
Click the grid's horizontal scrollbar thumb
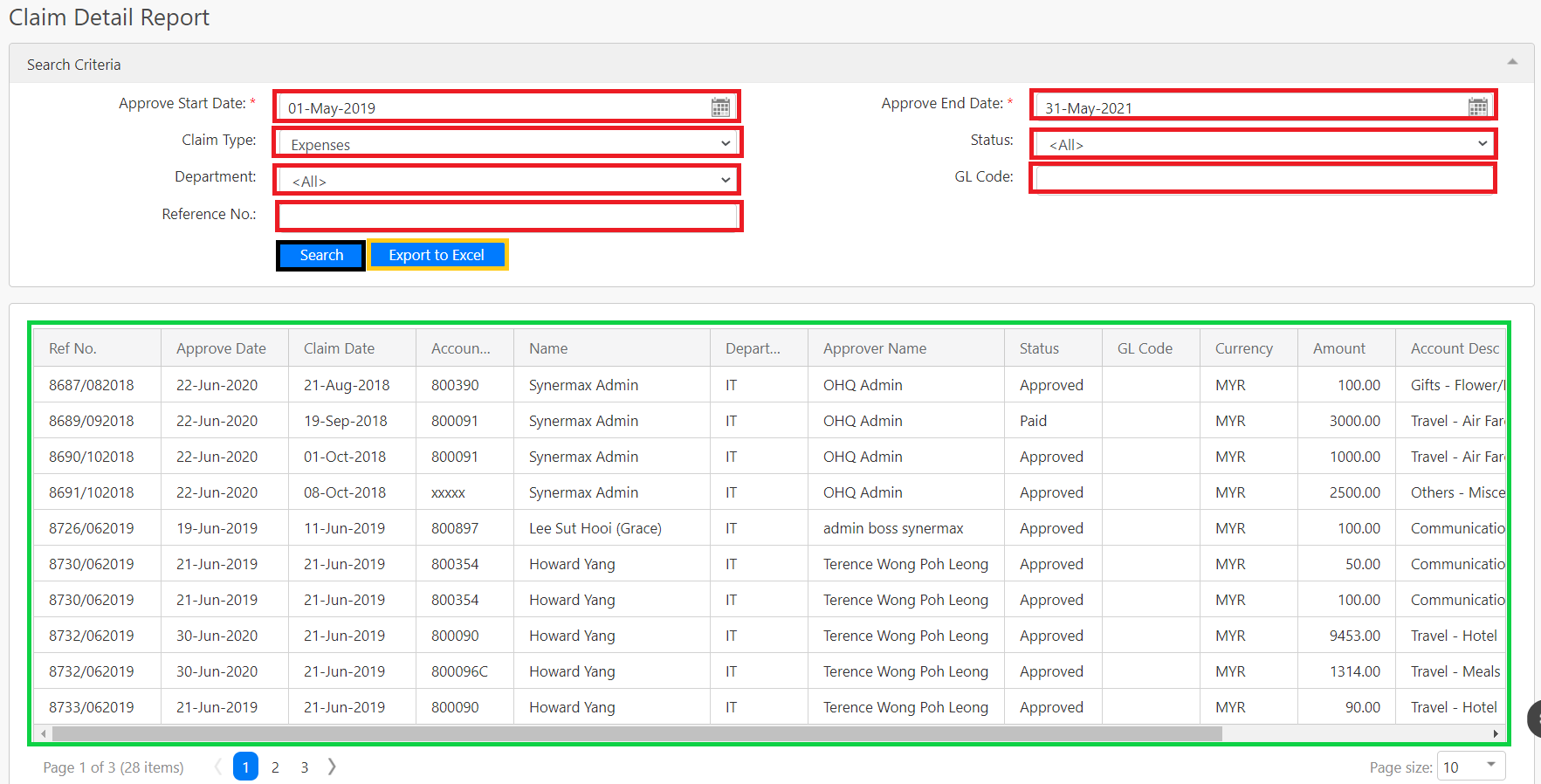pos(637,733)
